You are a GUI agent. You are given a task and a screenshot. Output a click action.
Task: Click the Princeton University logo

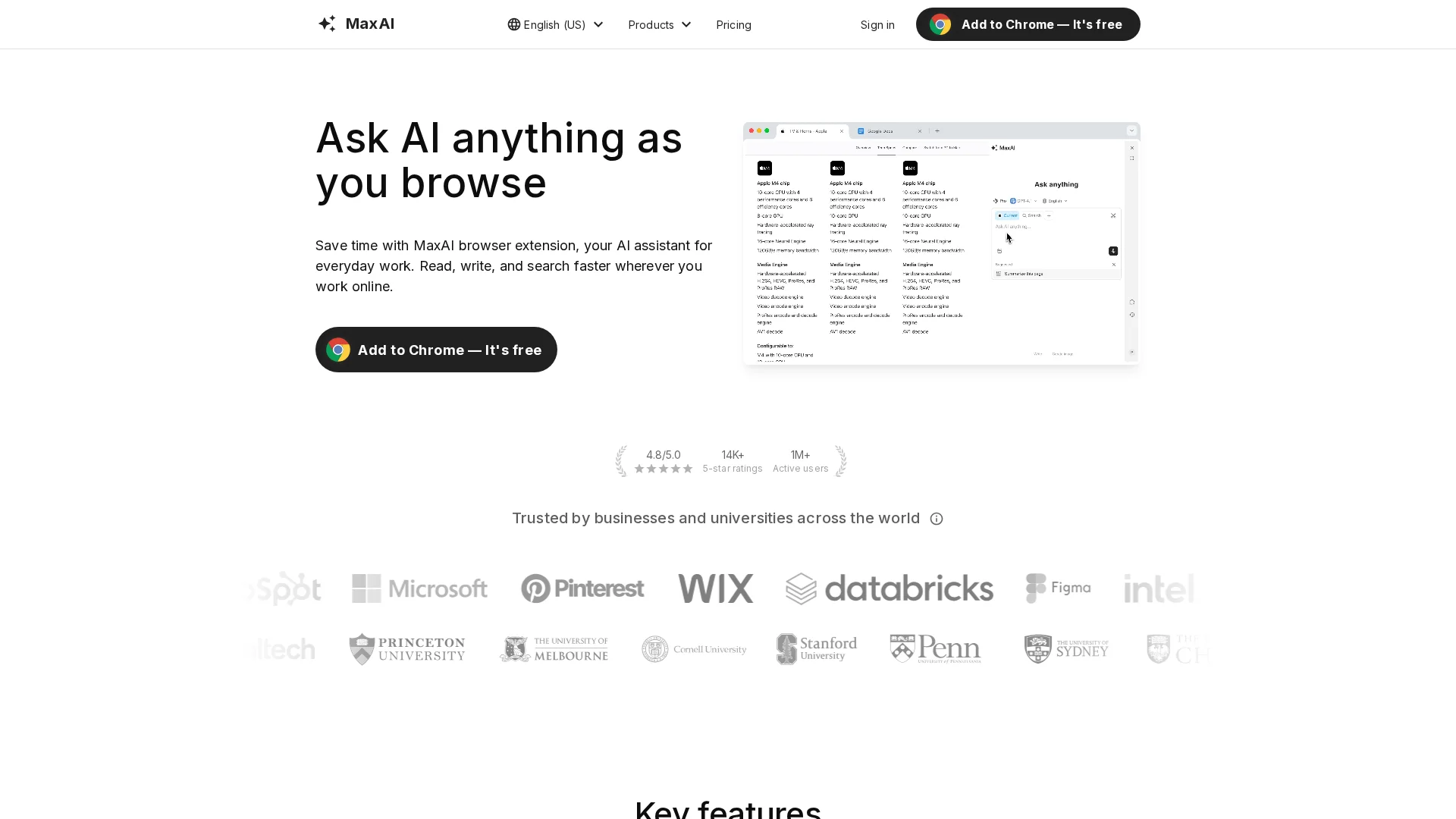point(407,649)
